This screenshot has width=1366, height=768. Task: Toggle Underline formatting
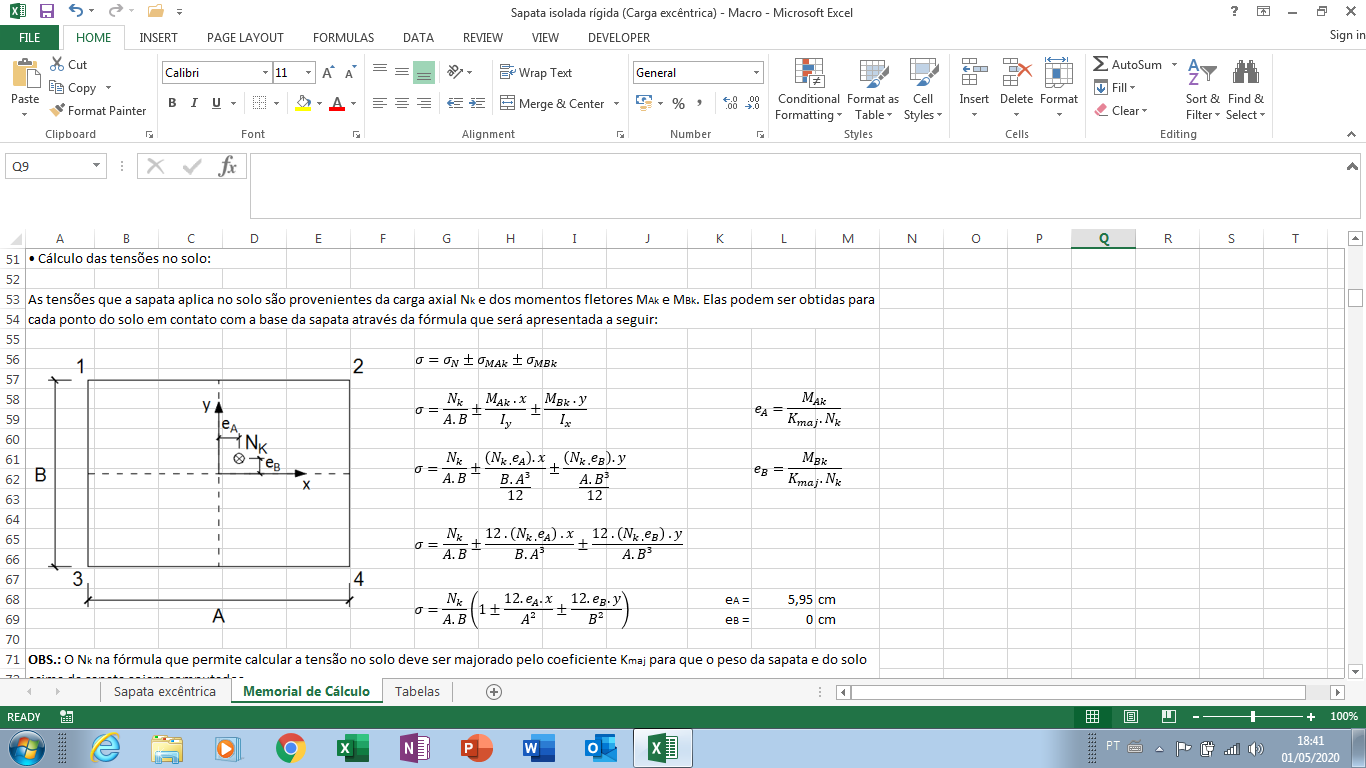click(x=217, y=103)
